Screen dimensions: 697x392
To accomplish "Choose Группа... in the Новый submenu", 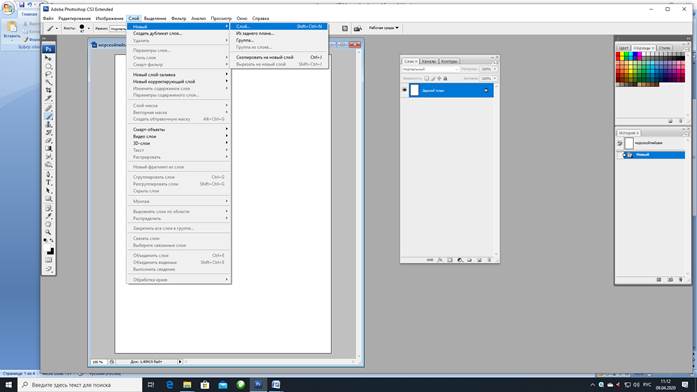I will point(279,40).
